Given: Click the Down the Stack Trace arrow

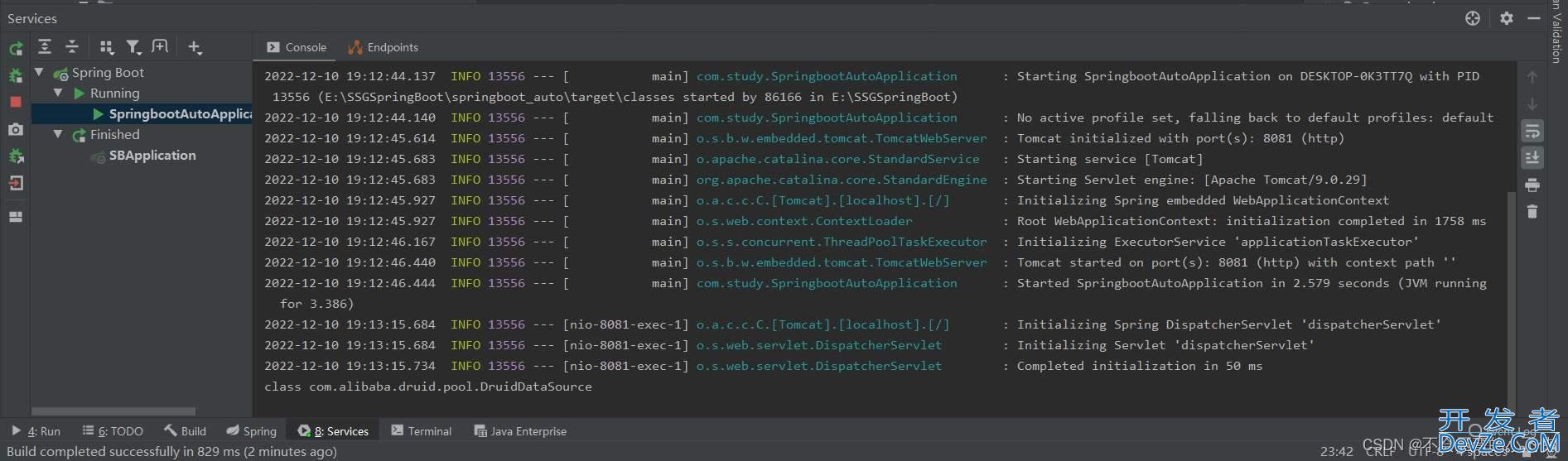Looking at the screenshot, I should point(1532,104).
